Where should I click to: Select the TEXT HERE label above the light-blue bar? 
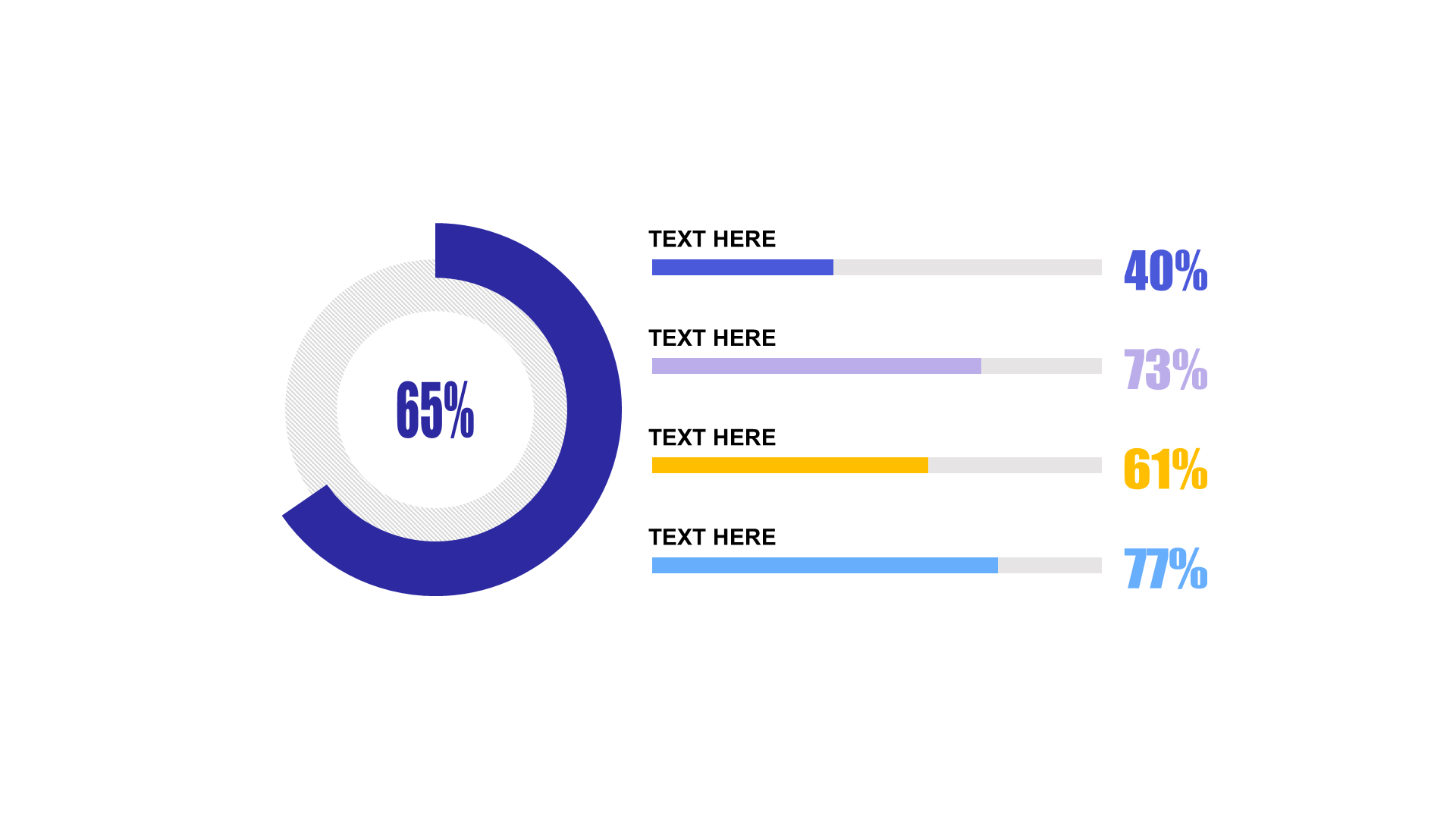(x=711, y=537)
